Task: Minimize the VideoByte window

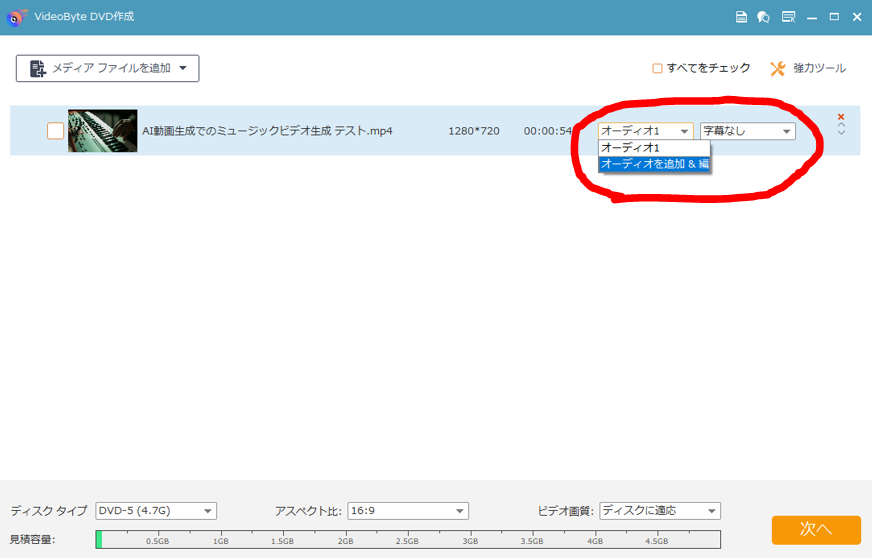Action: [812, 17]
